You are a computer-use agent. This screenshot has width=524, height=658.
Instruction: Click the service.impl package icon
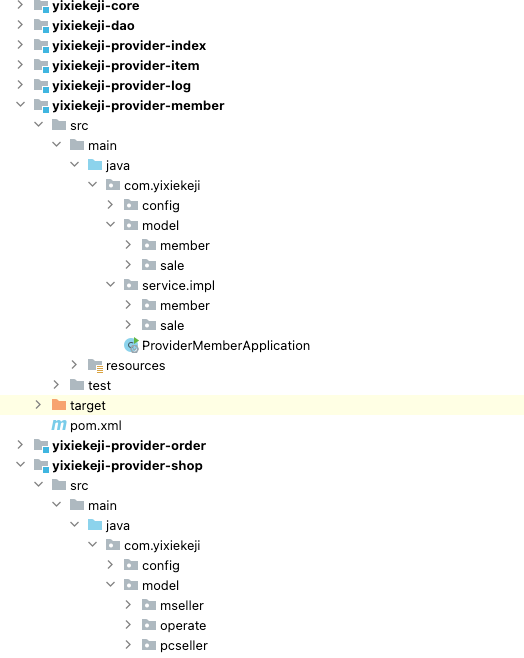pos(131,285)
